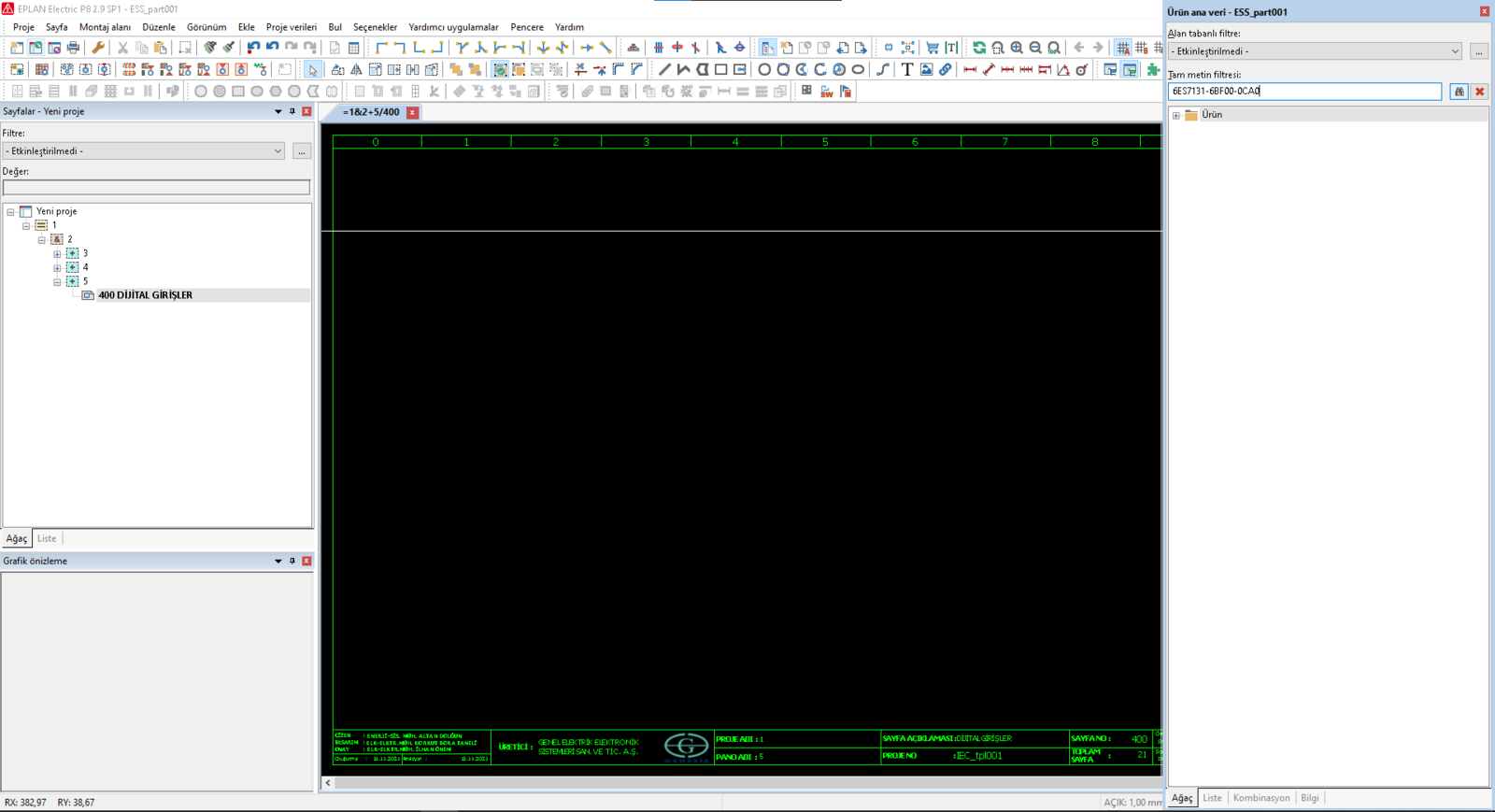Click the Forward arrow in the toolbar
The width and height of the screenshot is (1495, 812).
[x=1098, y=48]
